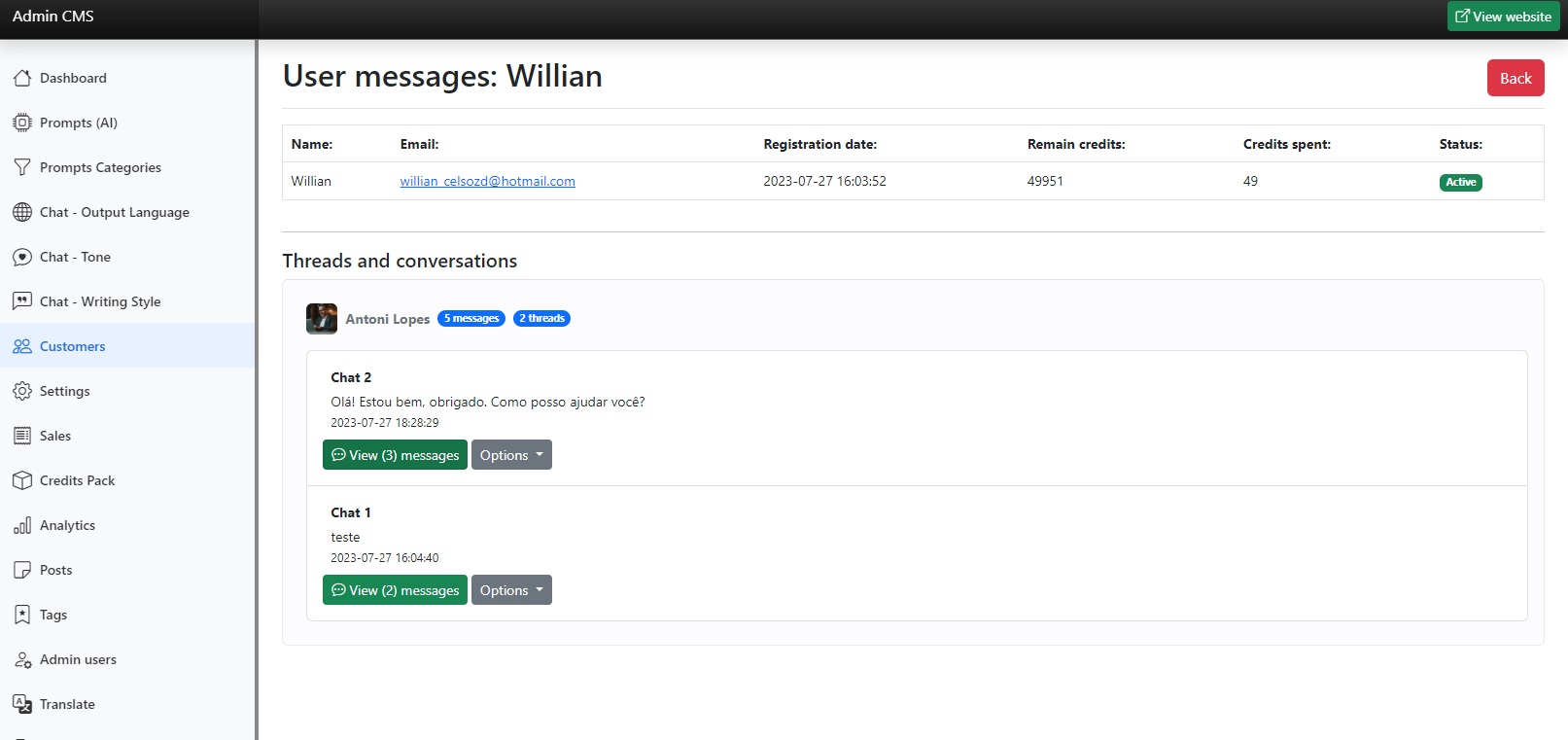Screen dimensions: 1568x740
Task: Click the willian_celsozd@hotmail.com email link
Action: pos(487,182)
